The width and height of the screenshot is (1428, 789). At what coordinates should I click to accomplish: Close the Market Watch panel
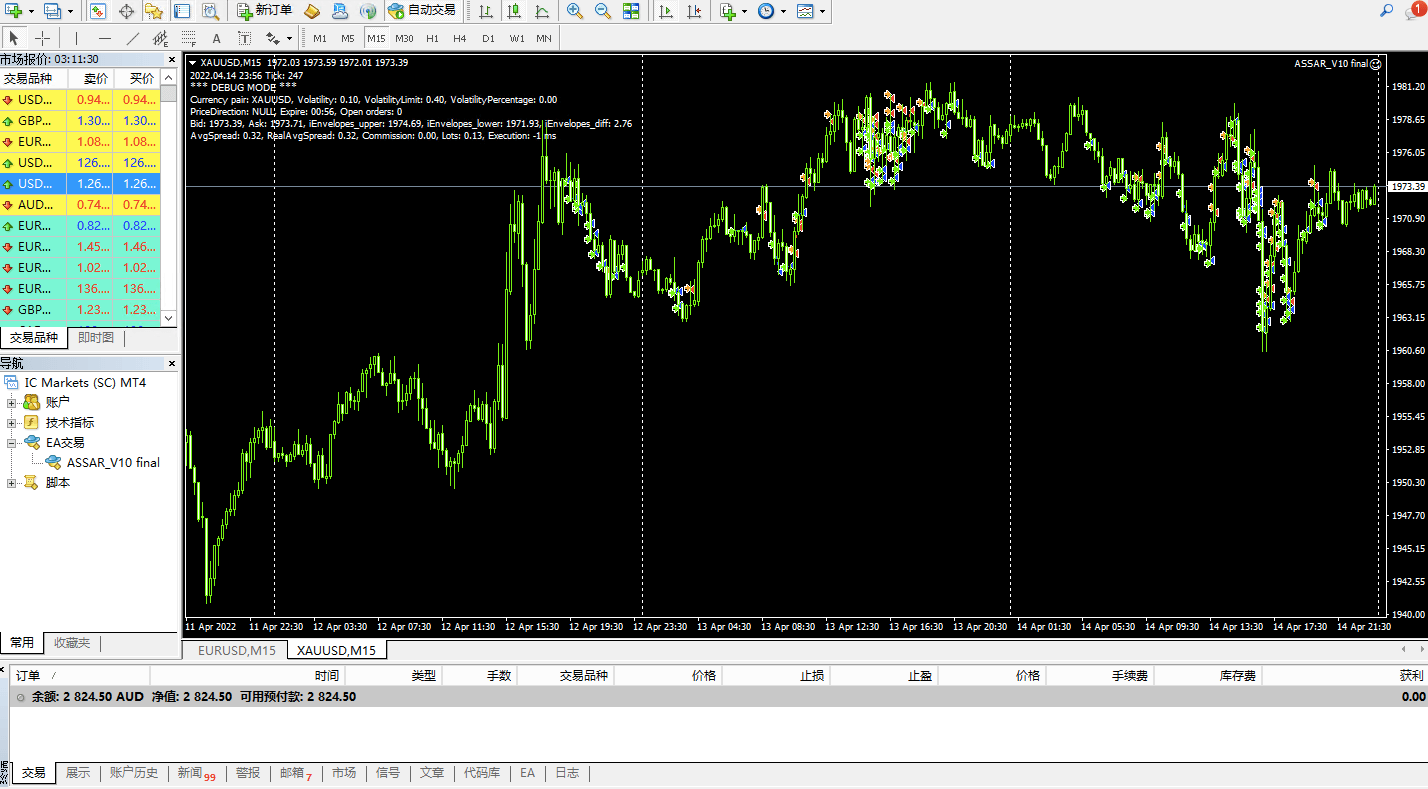click(x=171, y=59)
